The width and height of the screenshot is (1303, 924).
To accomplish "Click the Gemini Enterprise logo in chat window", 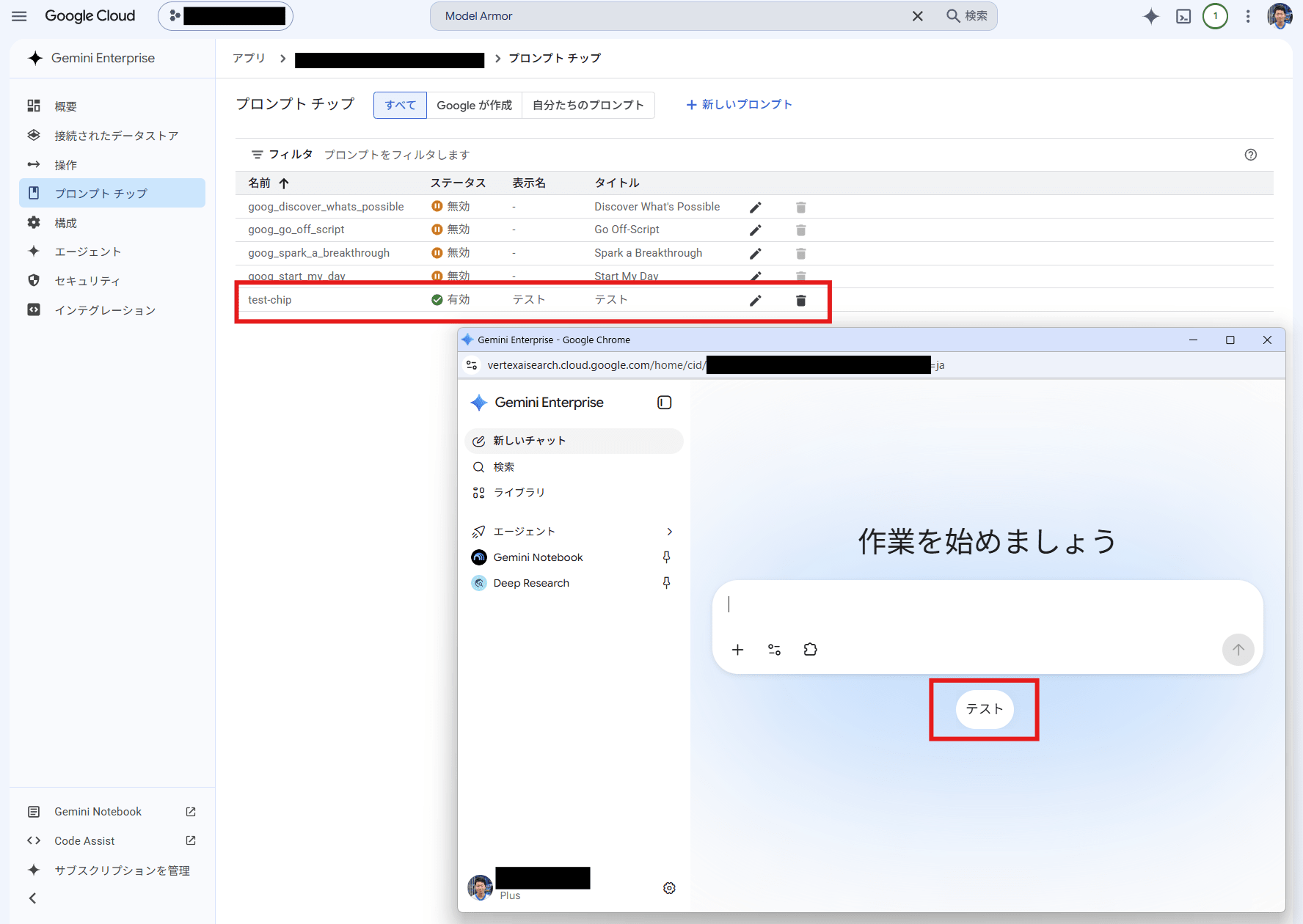I will (x=536, y=403).
